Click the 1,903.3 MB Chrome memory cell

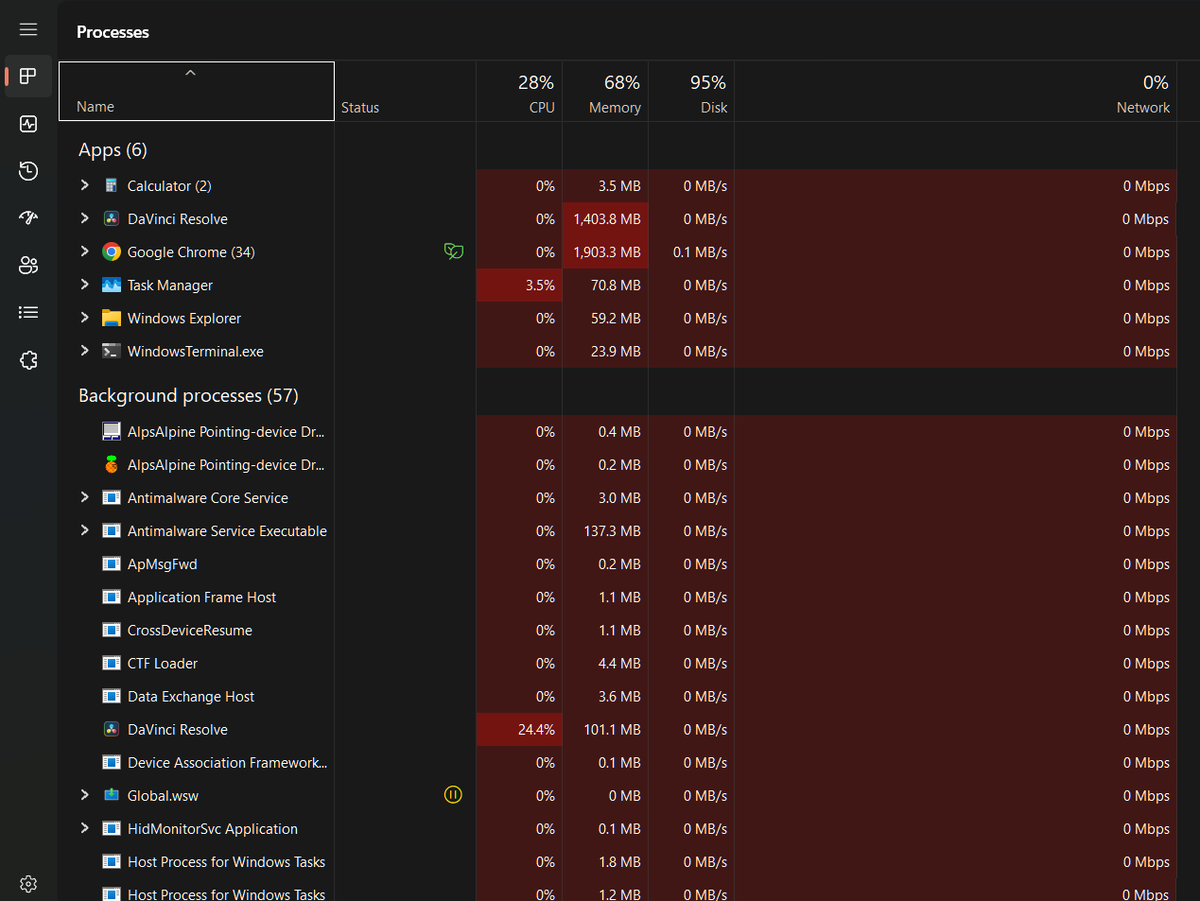coord(605,252)
